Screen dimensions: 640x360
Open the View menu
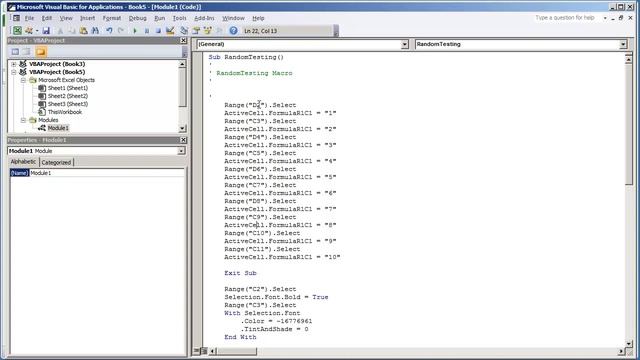tap(66, 18)
